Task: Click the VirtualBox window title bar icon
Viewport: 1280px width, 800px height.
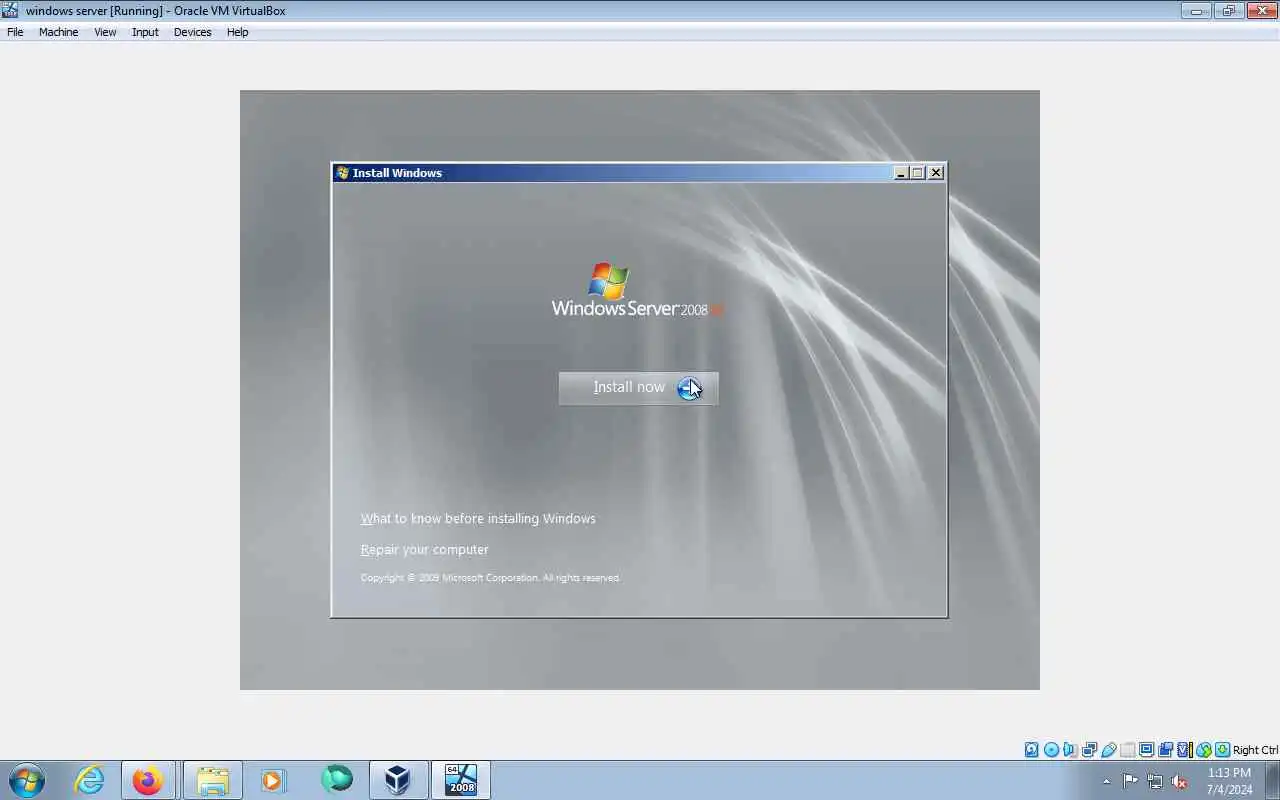Action: click(x=10, y=11)
